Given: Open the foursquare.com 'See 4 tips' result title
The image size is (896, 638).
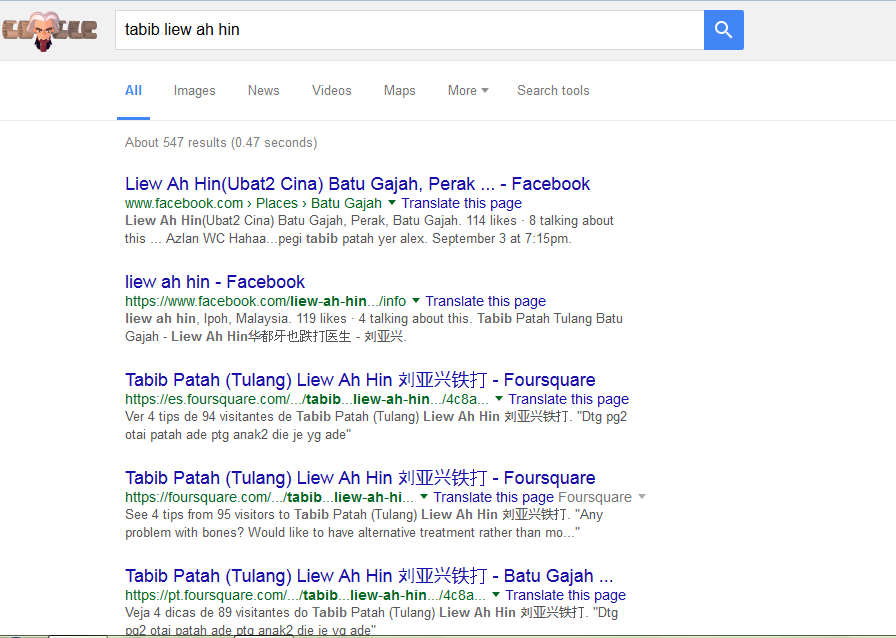Looking at the screenshot, I should pyautogui.click(x=360, y=477).
